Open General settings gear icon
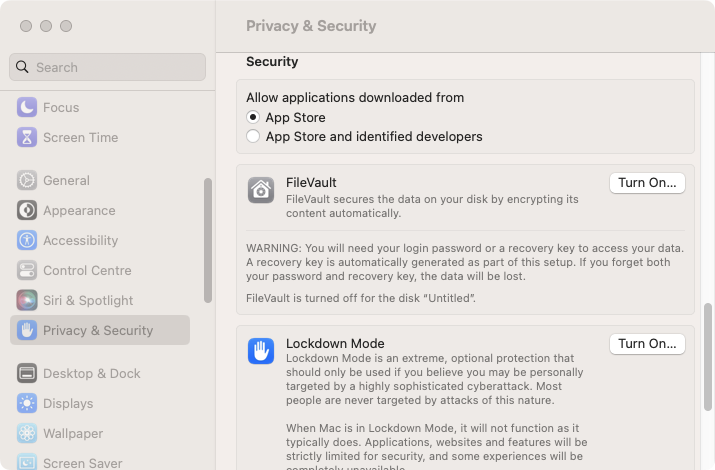 tap(27, 180)
